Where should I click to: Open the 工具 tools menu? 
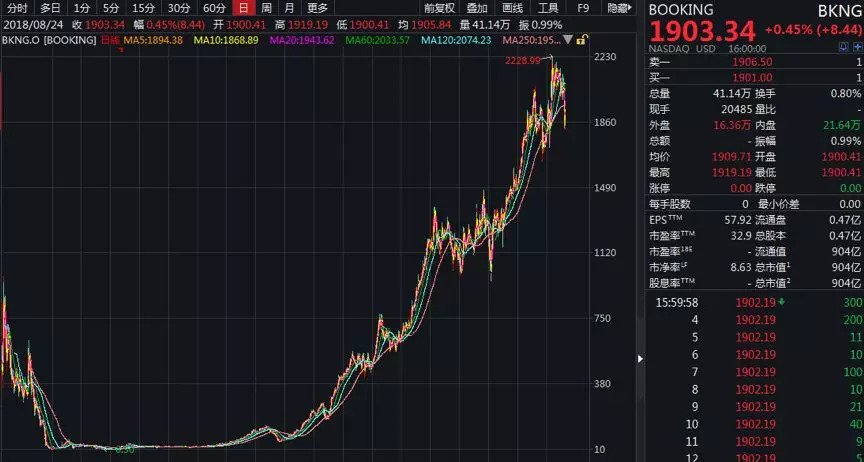pos(548,8)
